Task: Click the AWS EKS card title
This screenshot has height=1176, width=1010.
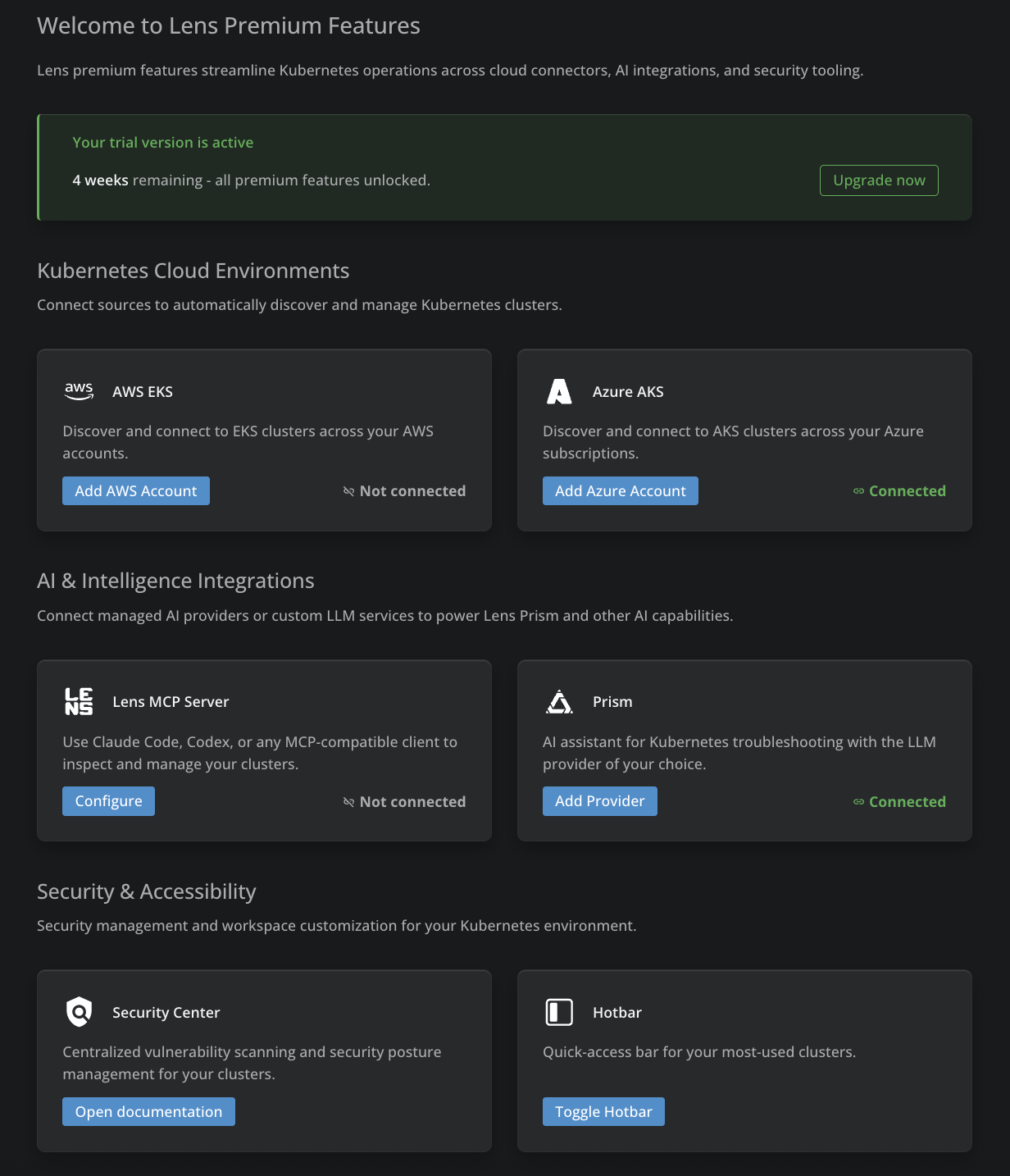Action: point(143,391)
